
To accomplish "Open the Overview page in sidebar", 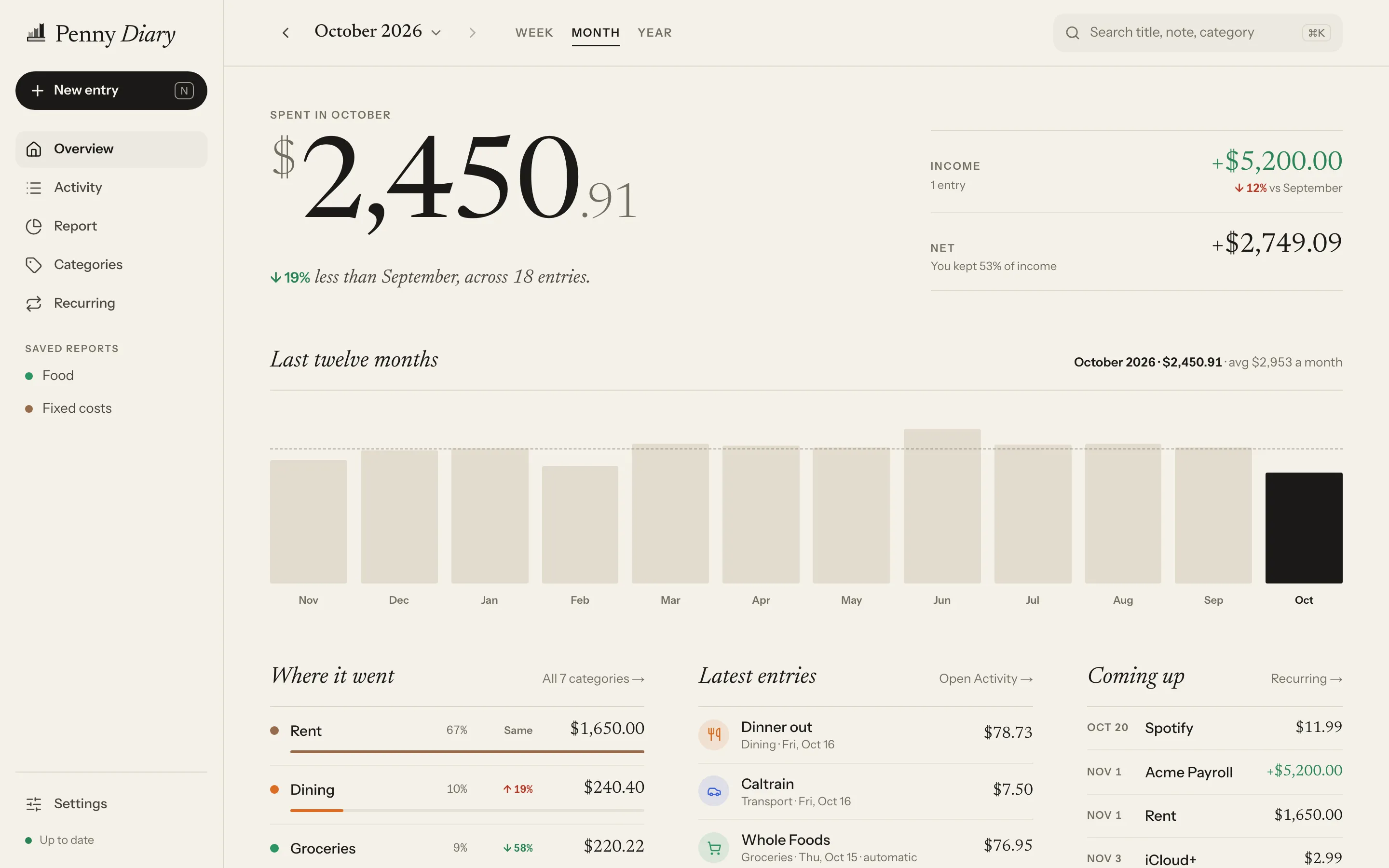I will pyautogui.click(x=111, y=149).
